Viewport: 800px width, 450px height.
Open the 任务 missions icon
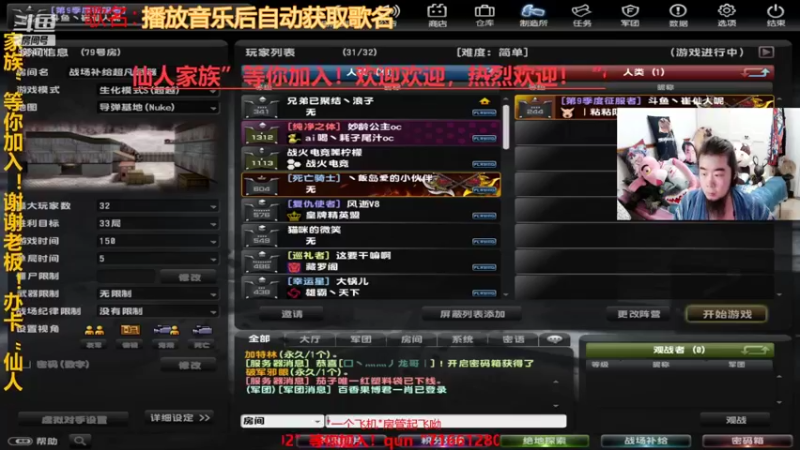click(x=582, y=15)
